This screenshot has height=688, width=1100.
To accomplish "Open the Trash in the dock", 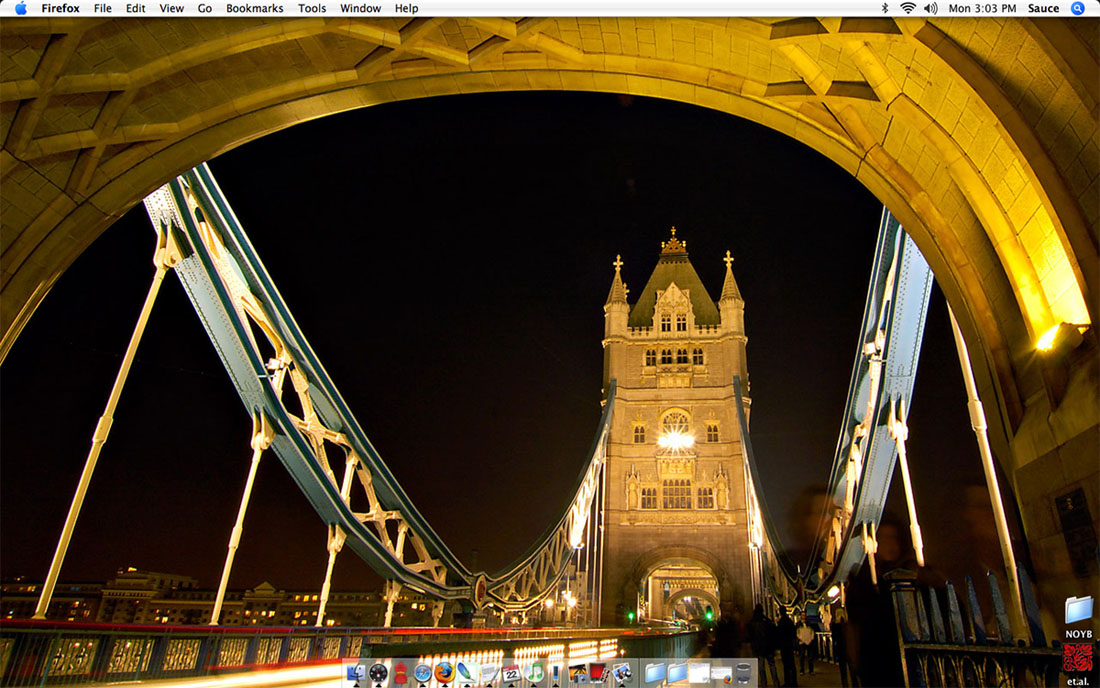I will pyautogui.click(x=744, y=674).
